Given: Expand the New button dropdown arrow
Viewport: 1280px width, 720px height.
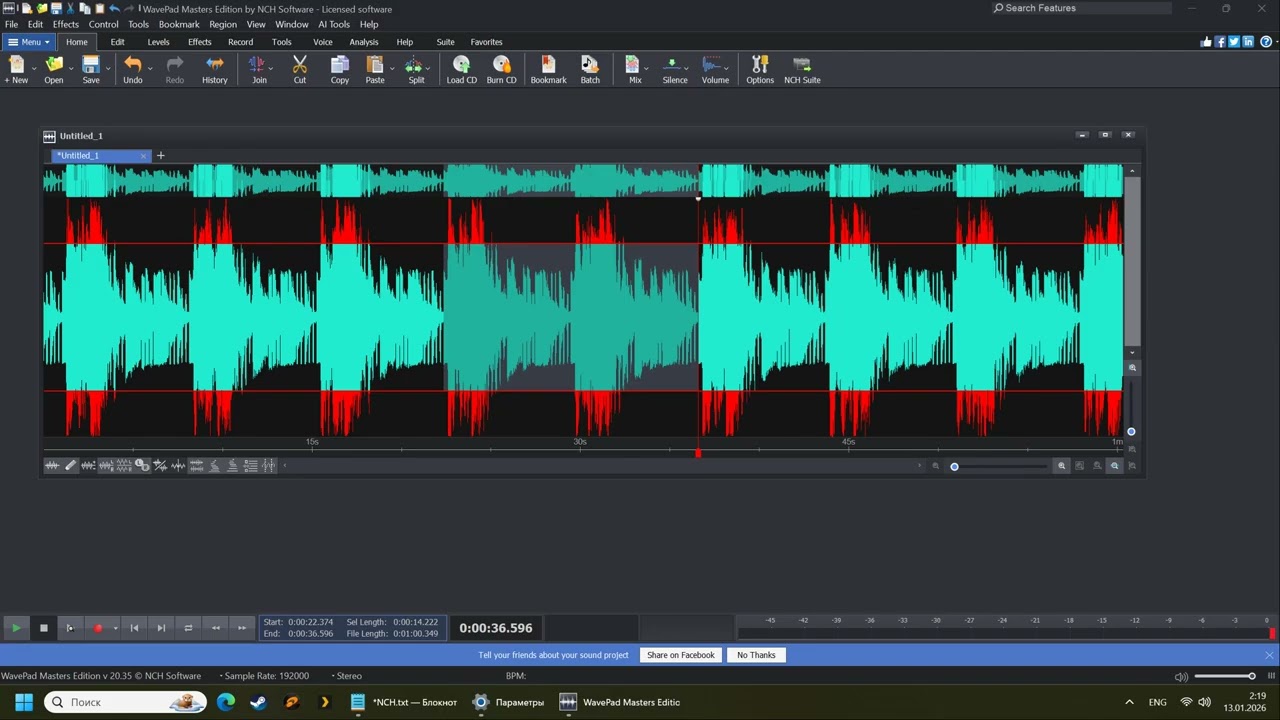Looking at the screenshot, I should [x=34, y=68].
